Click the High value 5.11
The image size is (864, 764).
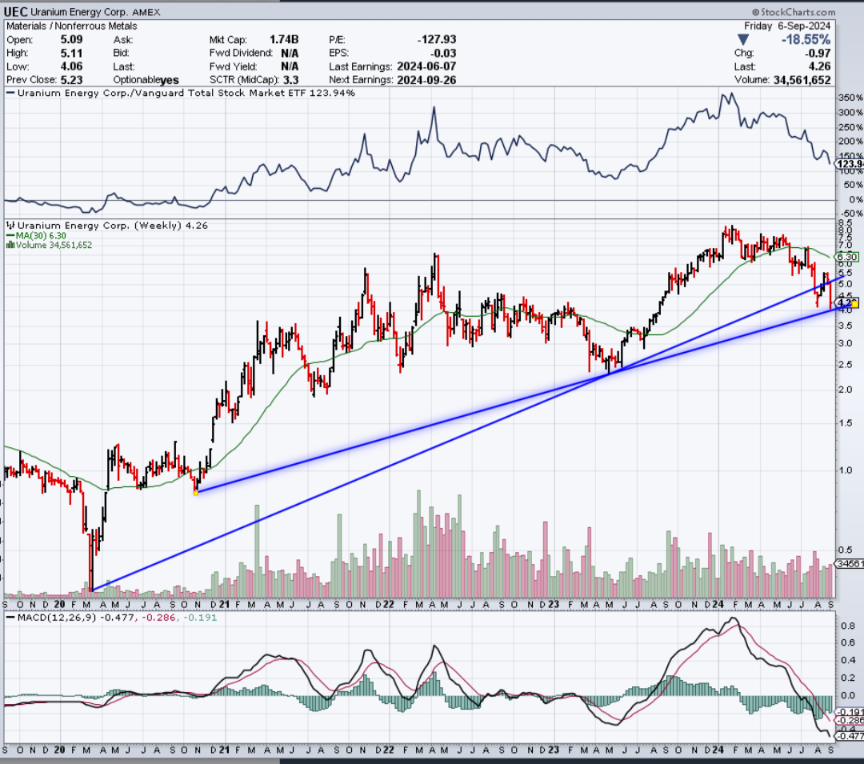[72, 53]
